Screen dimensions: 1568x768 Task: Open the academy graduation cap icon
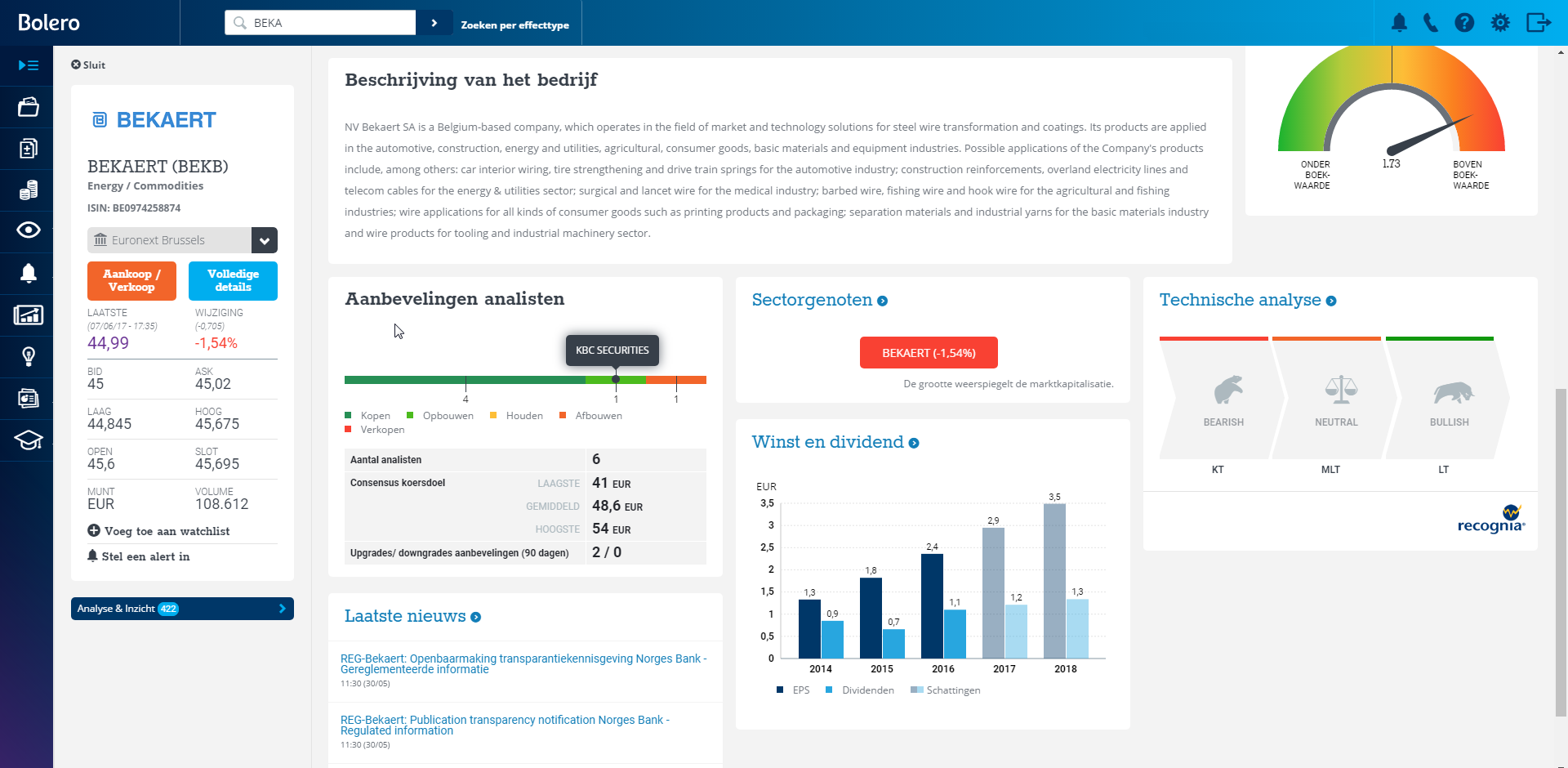(x=28, y=440)
